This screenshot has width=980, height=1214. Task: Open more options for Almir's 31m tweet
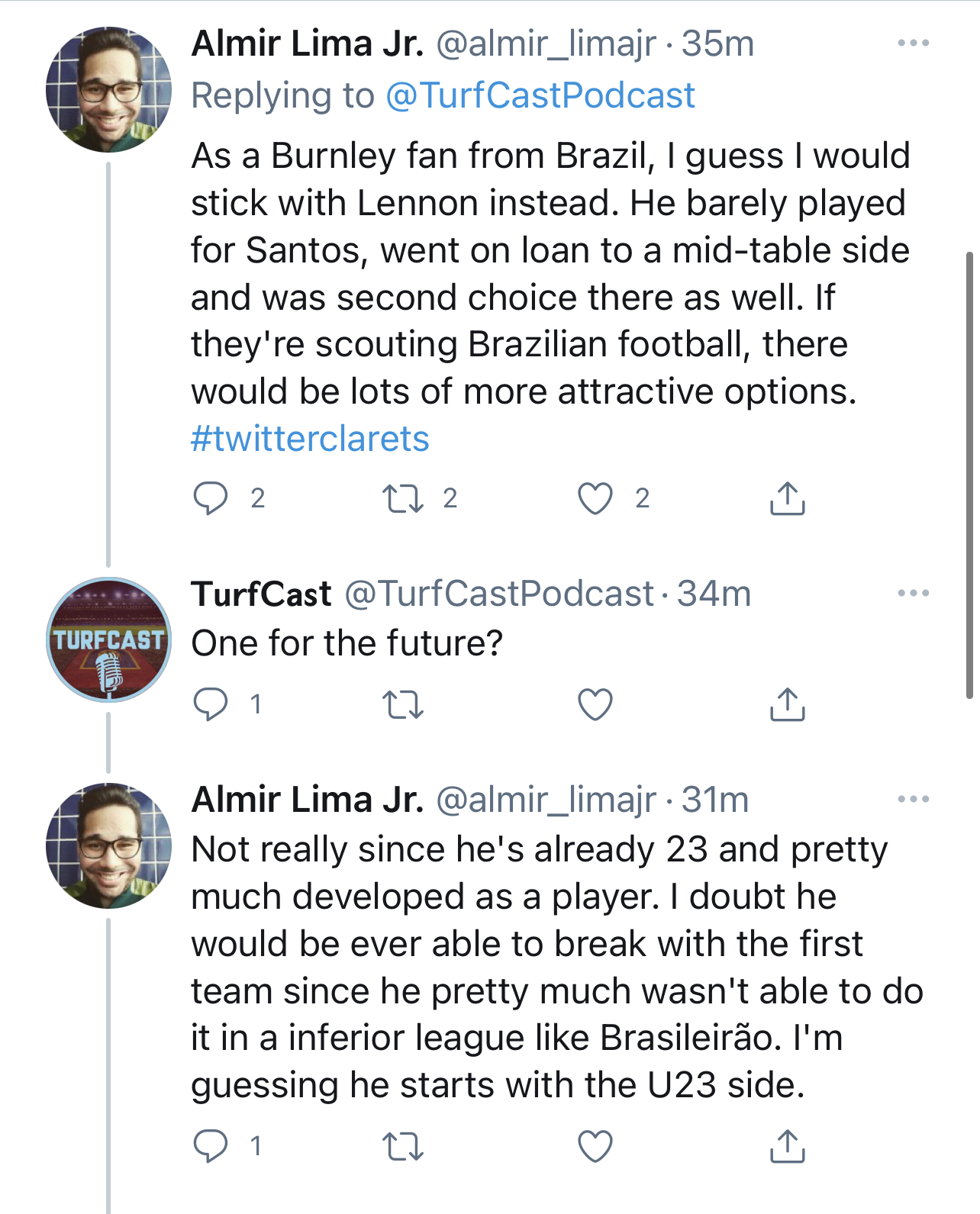(x=913, y=799)
